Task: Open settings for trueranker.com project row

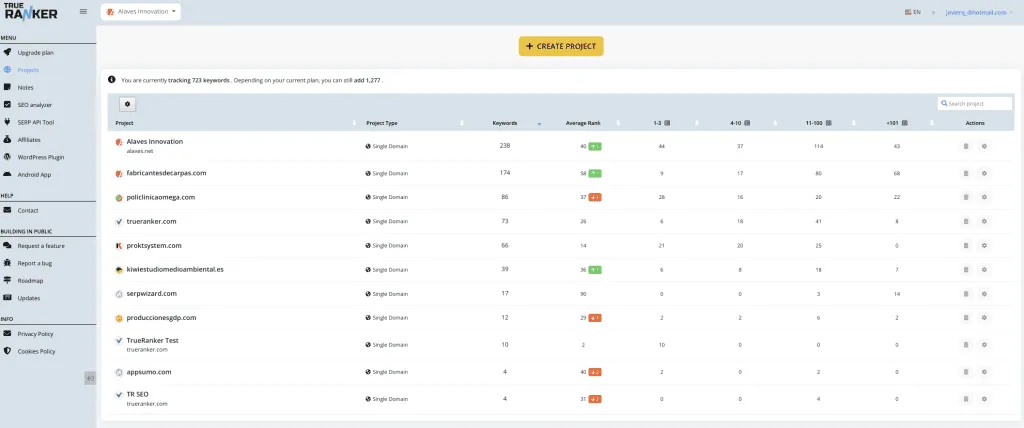Action: (x=984, y=222)
